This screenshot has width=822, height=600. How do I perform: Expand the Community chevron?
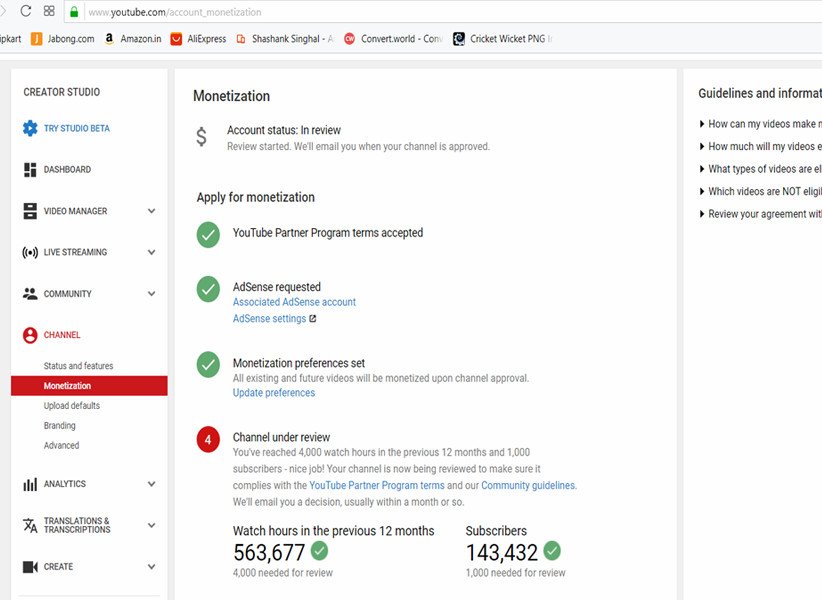pos(152,293)
